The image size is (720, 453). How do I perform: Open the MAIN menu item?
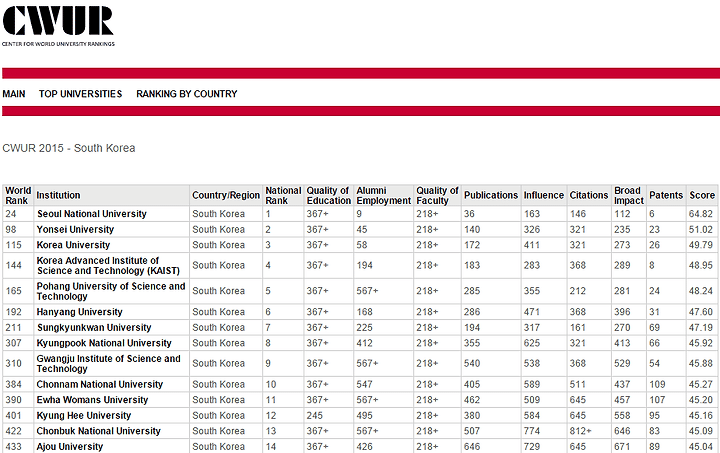[14, 94]
